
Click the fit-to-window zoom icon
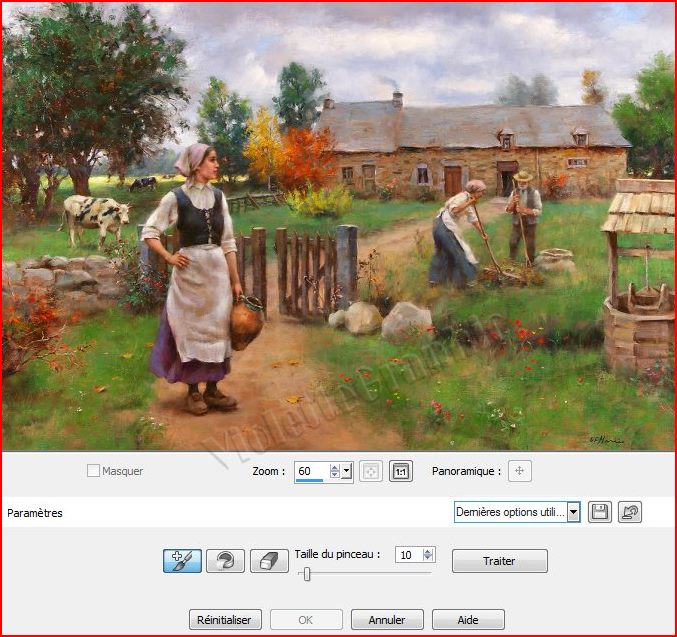coord(371,471)
